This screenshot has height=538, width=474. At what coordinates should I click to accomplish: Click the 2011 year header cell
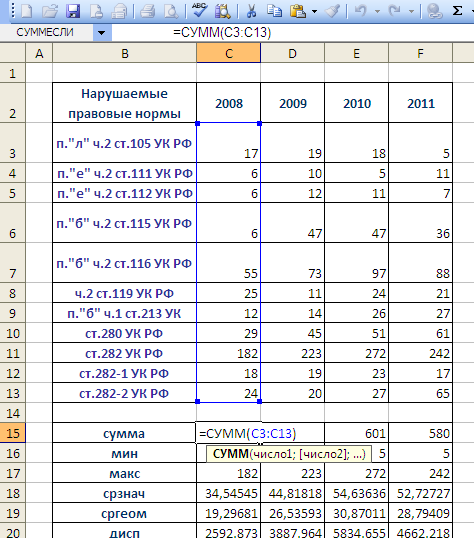[x=420, y=103]
